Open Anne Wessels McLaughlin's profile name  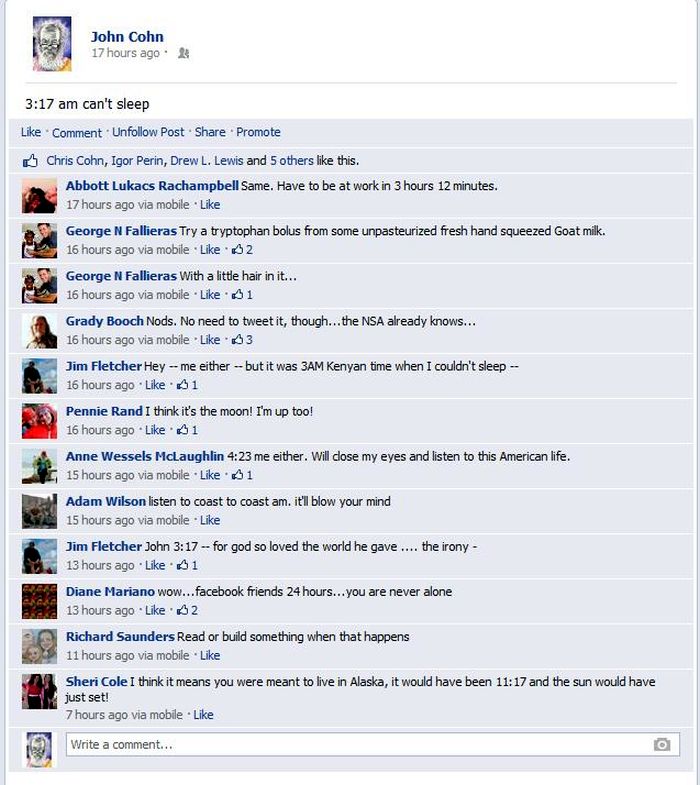[145, 457]
